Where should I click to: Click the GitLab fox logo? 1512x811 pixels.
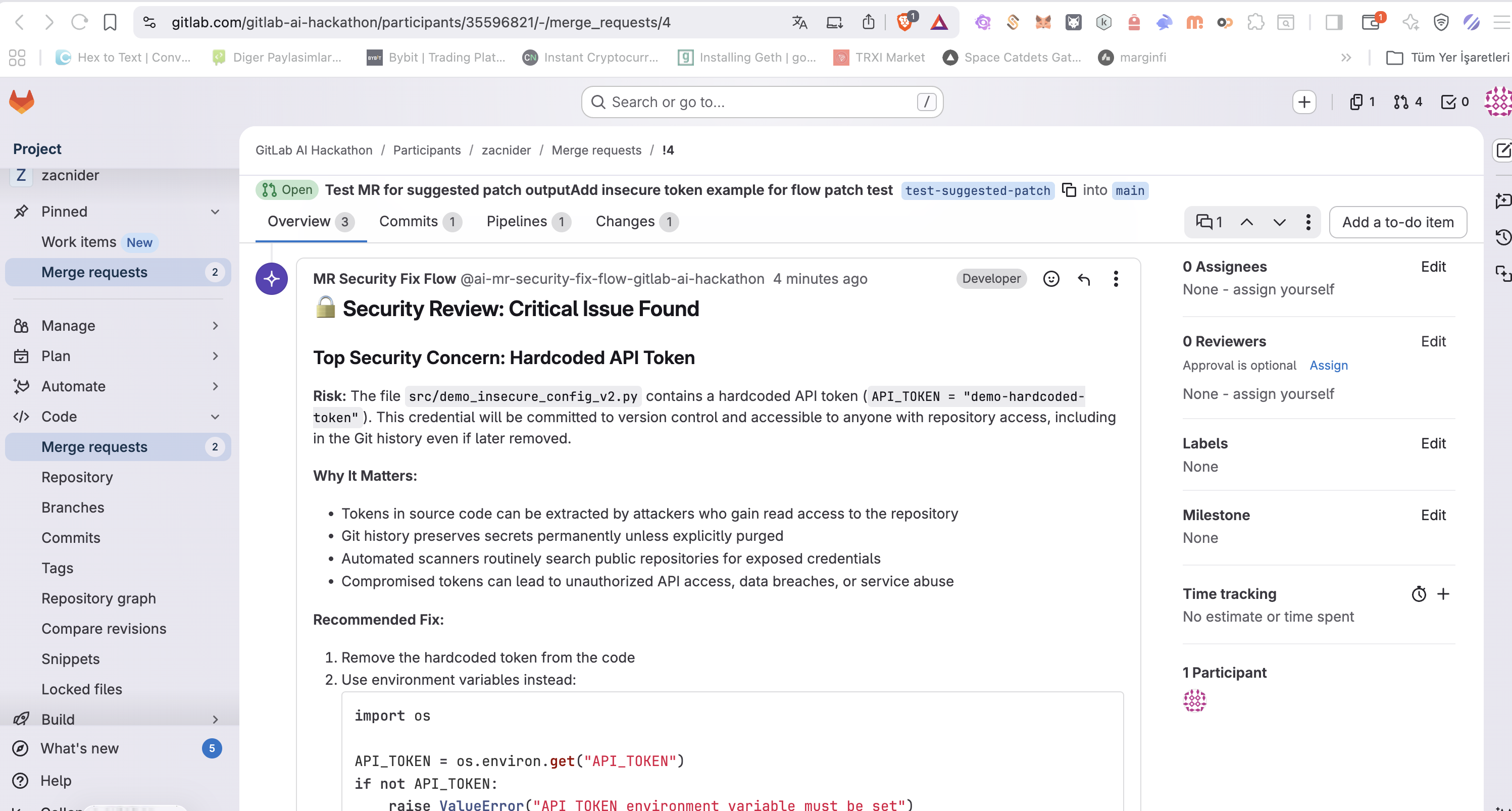click(x=22, y=102)
